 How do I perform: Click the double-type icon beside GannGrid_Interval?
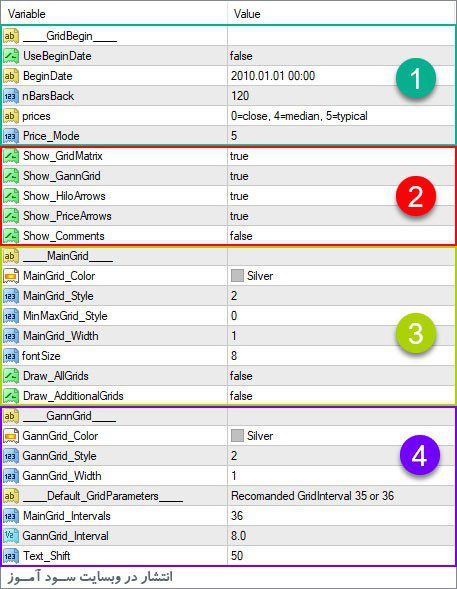coord(11,536)
